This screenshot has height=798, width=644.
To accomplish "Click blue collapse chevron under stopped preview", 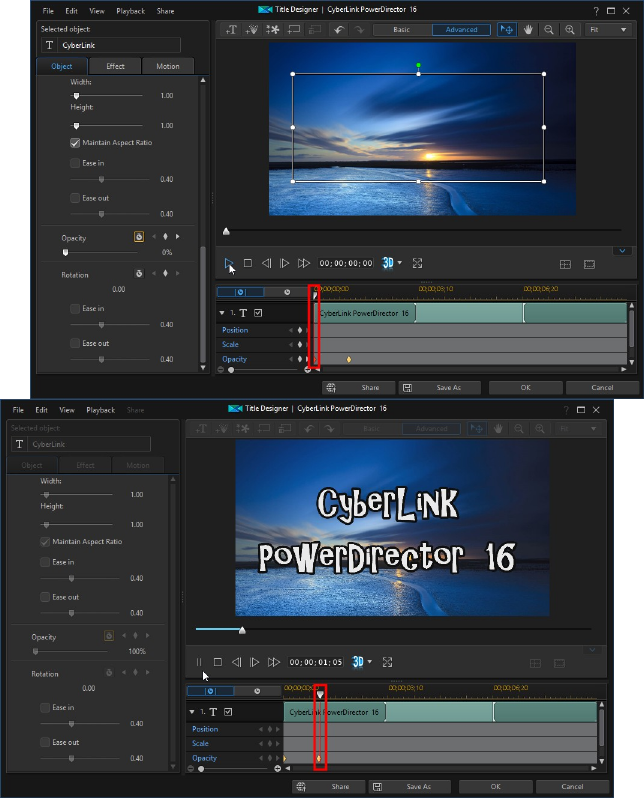I will click(x=622, y=250).
